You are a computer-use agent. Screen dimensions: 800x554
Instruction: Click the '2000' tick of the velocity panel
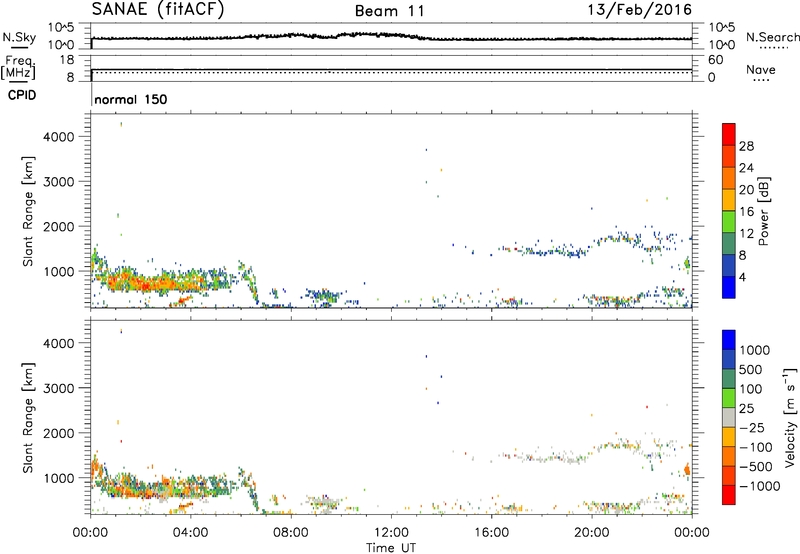click(58, 433)
